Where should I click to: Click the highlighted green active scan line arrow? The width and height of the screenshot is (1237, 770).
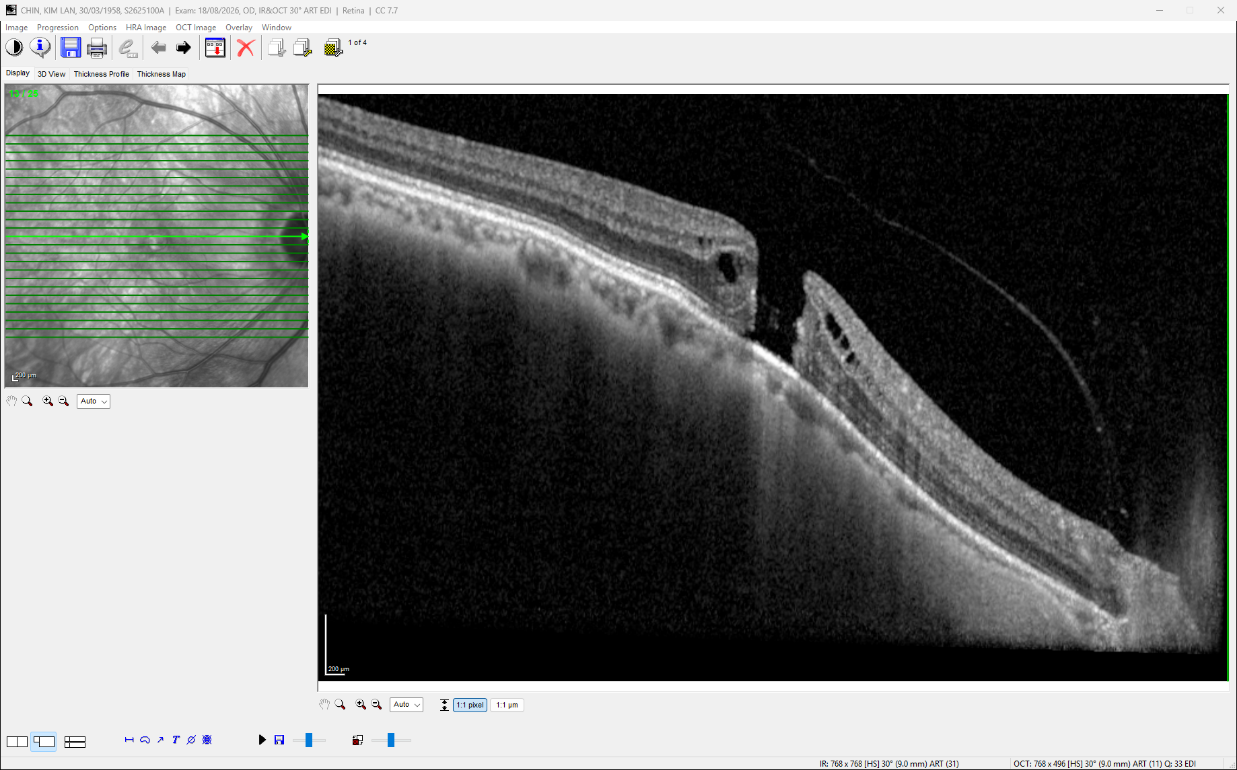click(304, 236)
